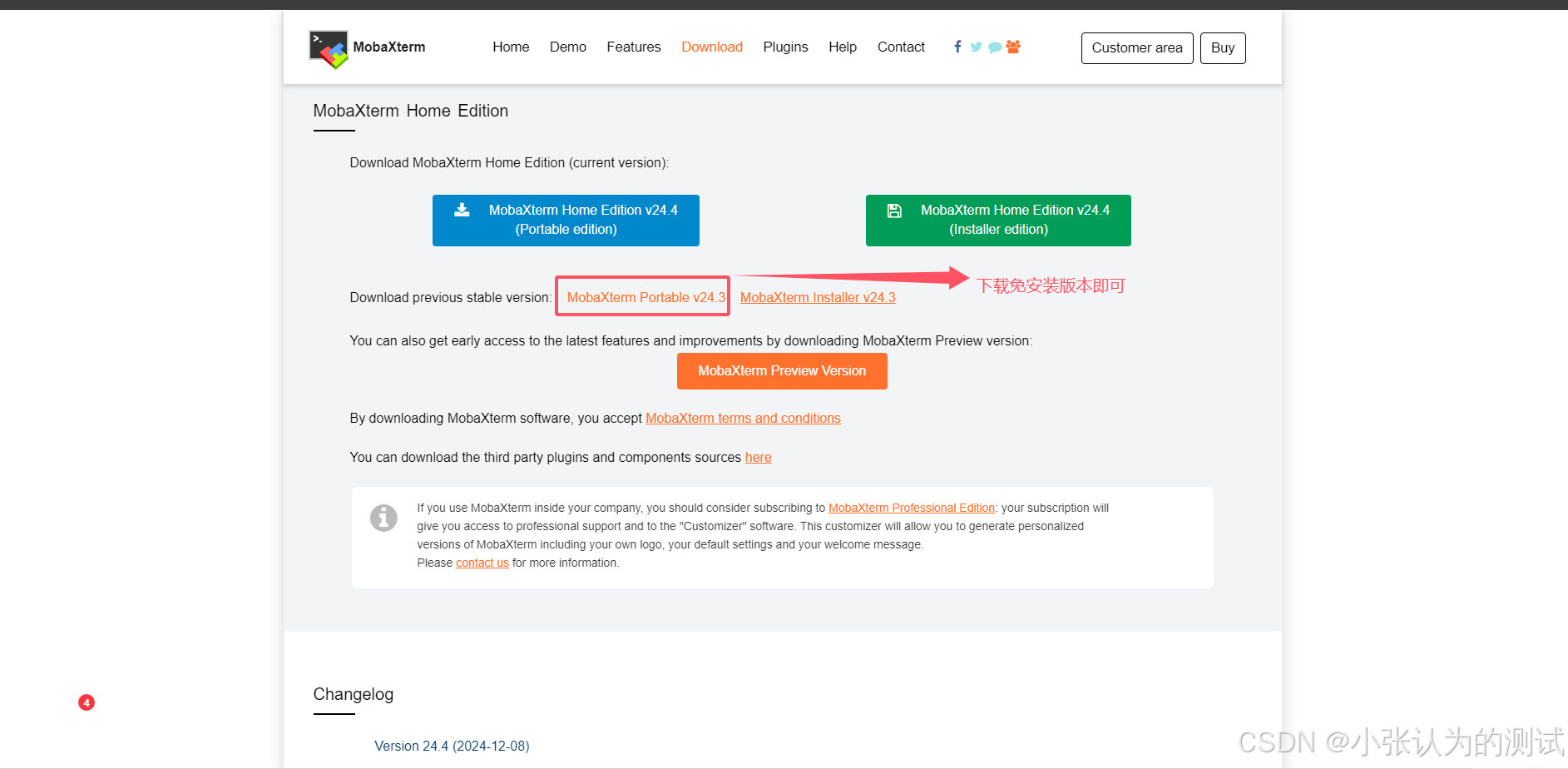Open MobaXterm Professional Edition link
Screen dimensions: 1568x769
click(912, 508)
